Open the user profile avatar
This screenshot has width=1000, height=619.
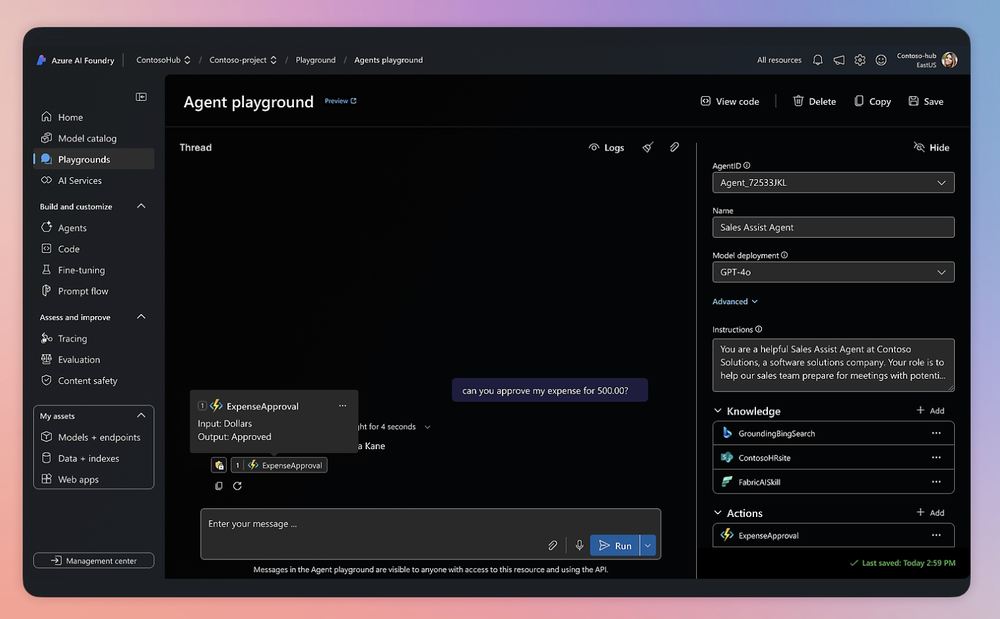pos(950,60)
